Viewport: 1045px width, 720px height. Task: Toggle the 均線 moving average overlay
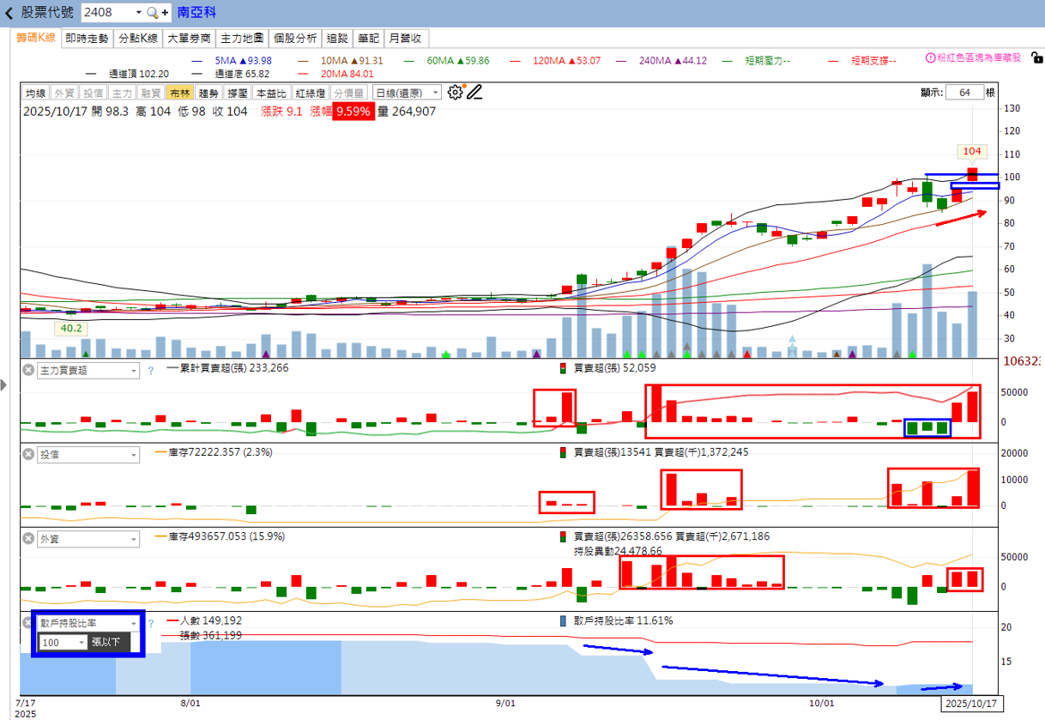[36, 93]
